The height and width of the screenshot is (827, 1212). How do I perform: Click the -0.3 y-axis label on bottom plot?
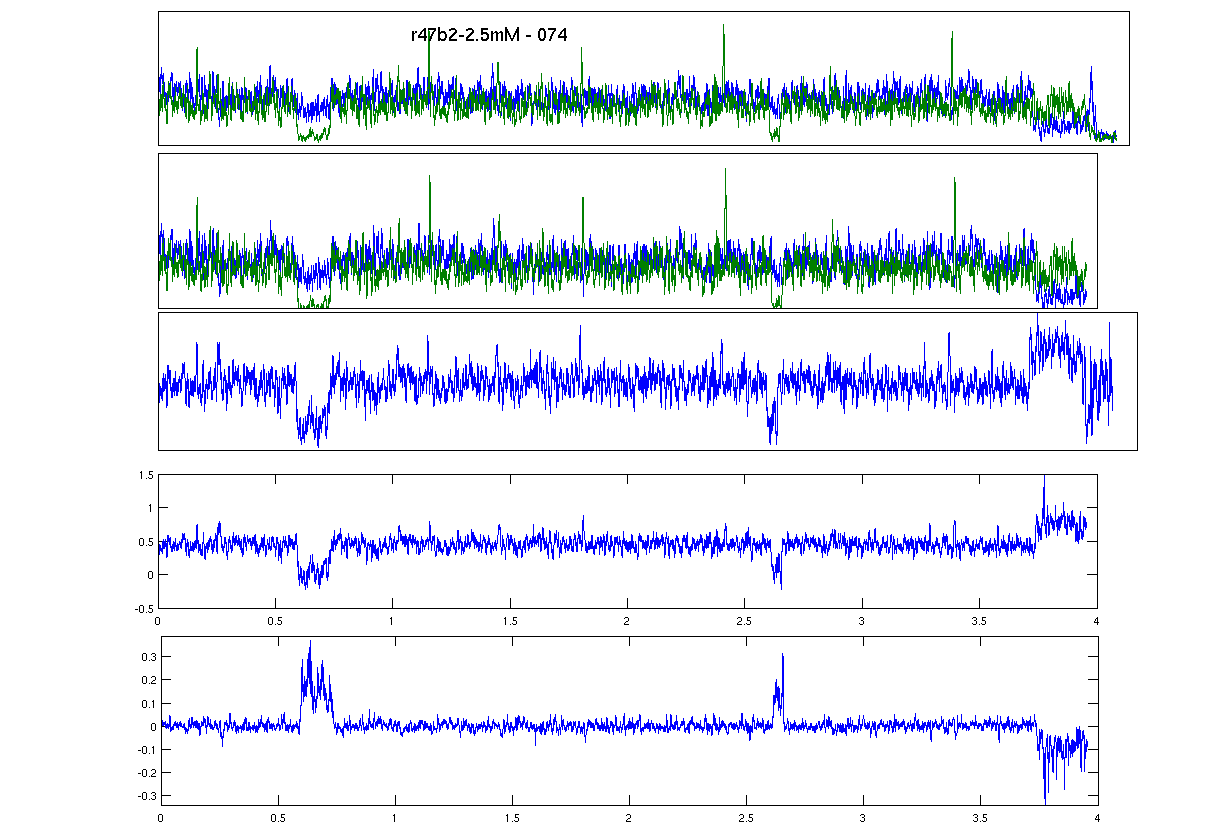click(149, 797)
